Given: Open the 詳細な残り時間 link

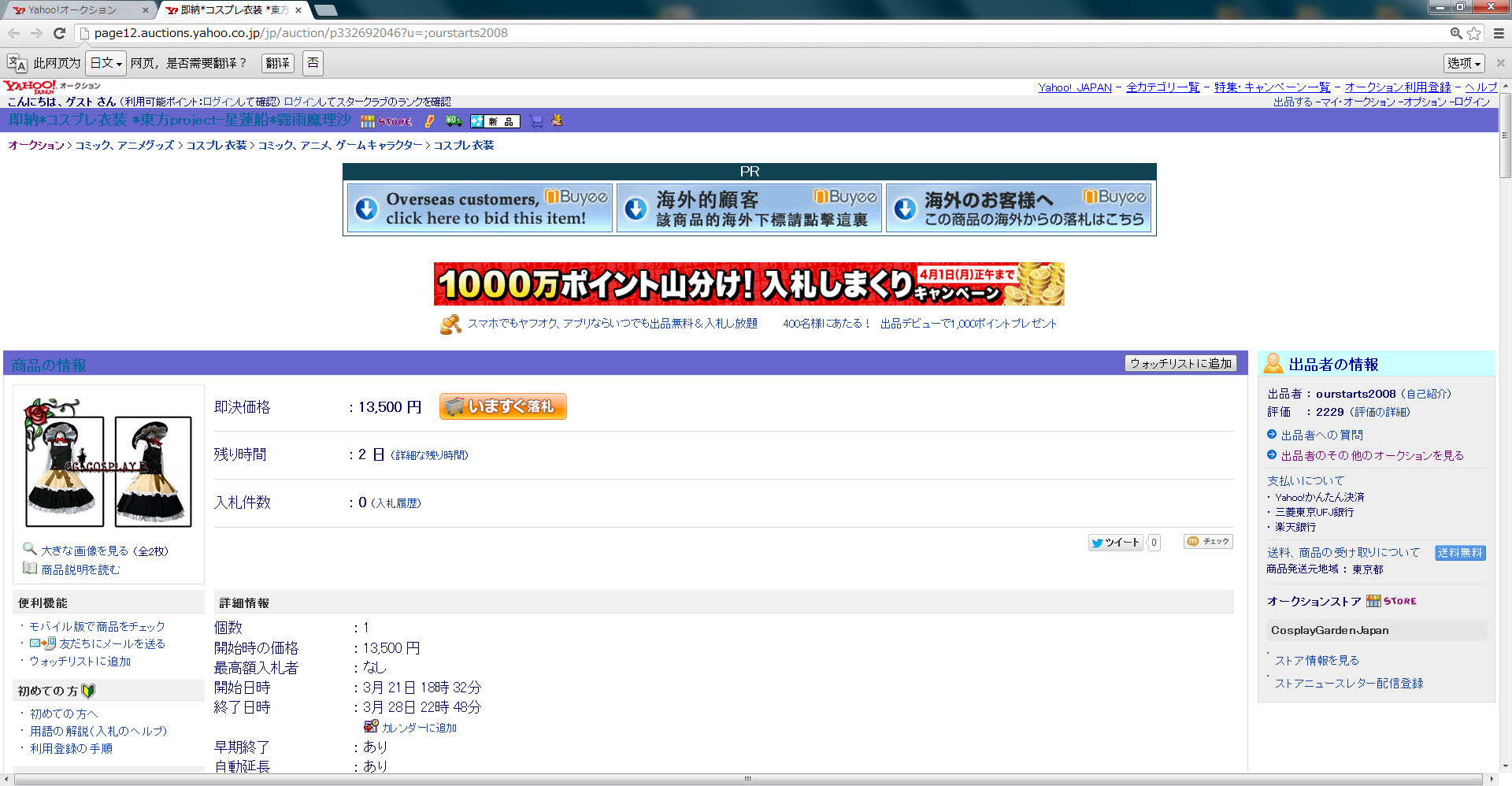Looking at the screenshot, I should [429, 455].
